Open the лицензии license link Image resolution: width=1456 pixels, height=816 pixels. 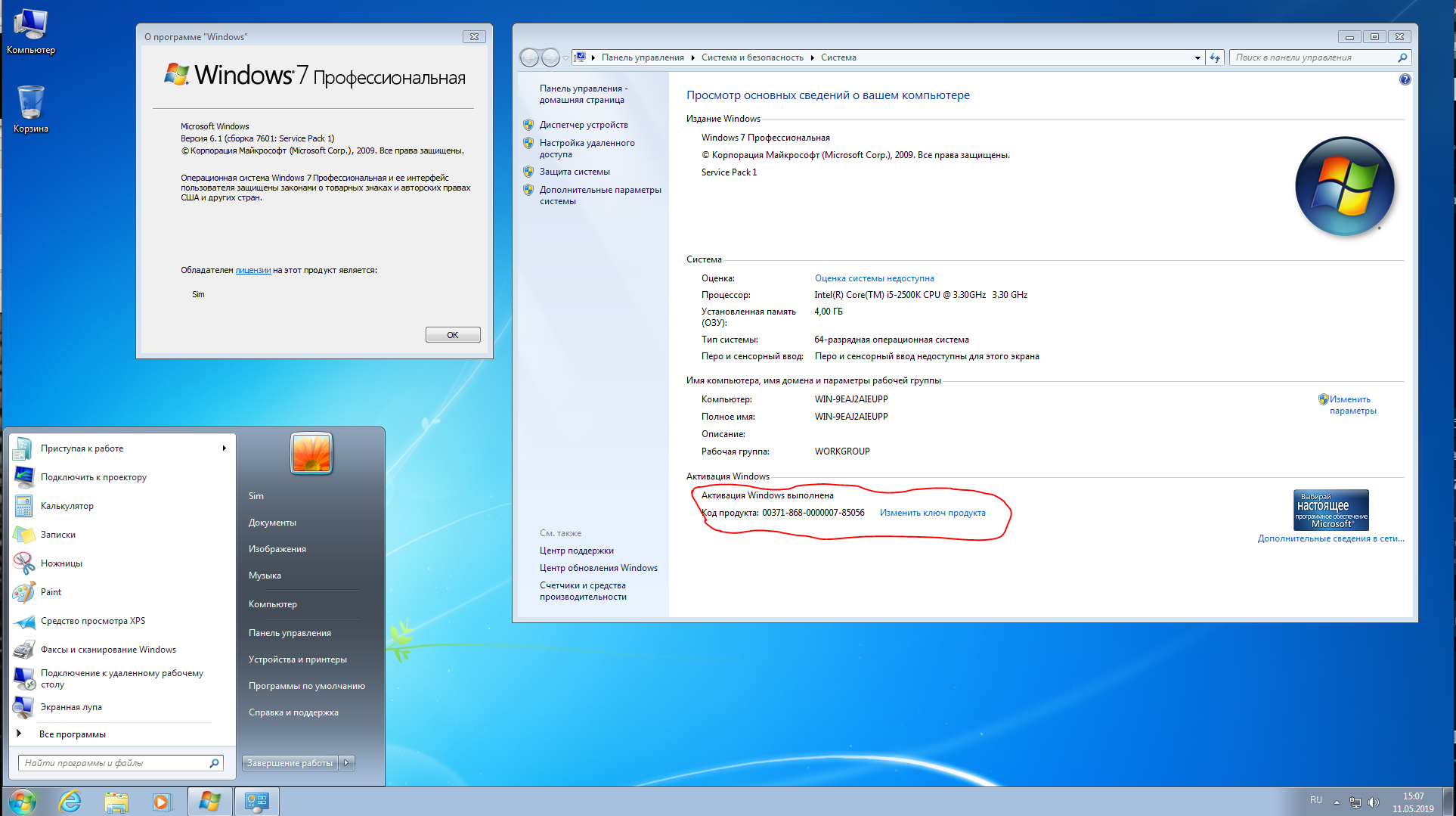(x=253, y=270)
